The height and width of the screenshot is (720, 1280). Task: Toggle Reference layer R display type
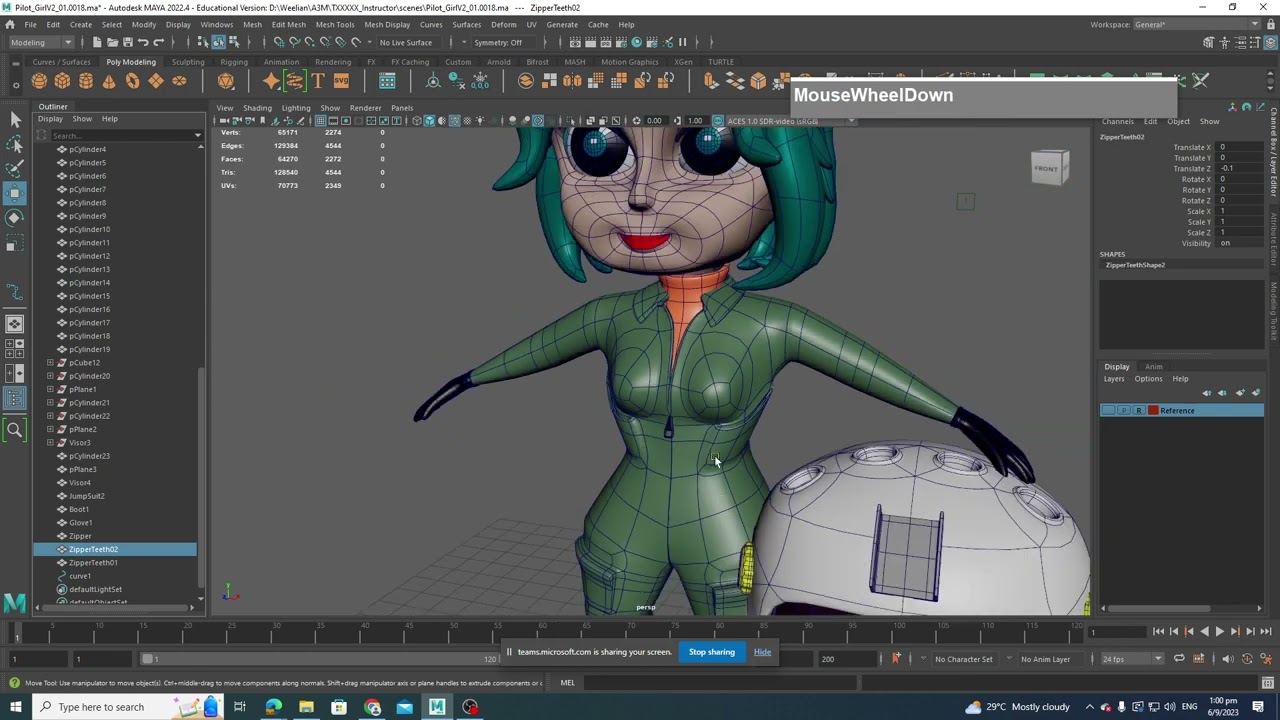tap(1138, 411)
